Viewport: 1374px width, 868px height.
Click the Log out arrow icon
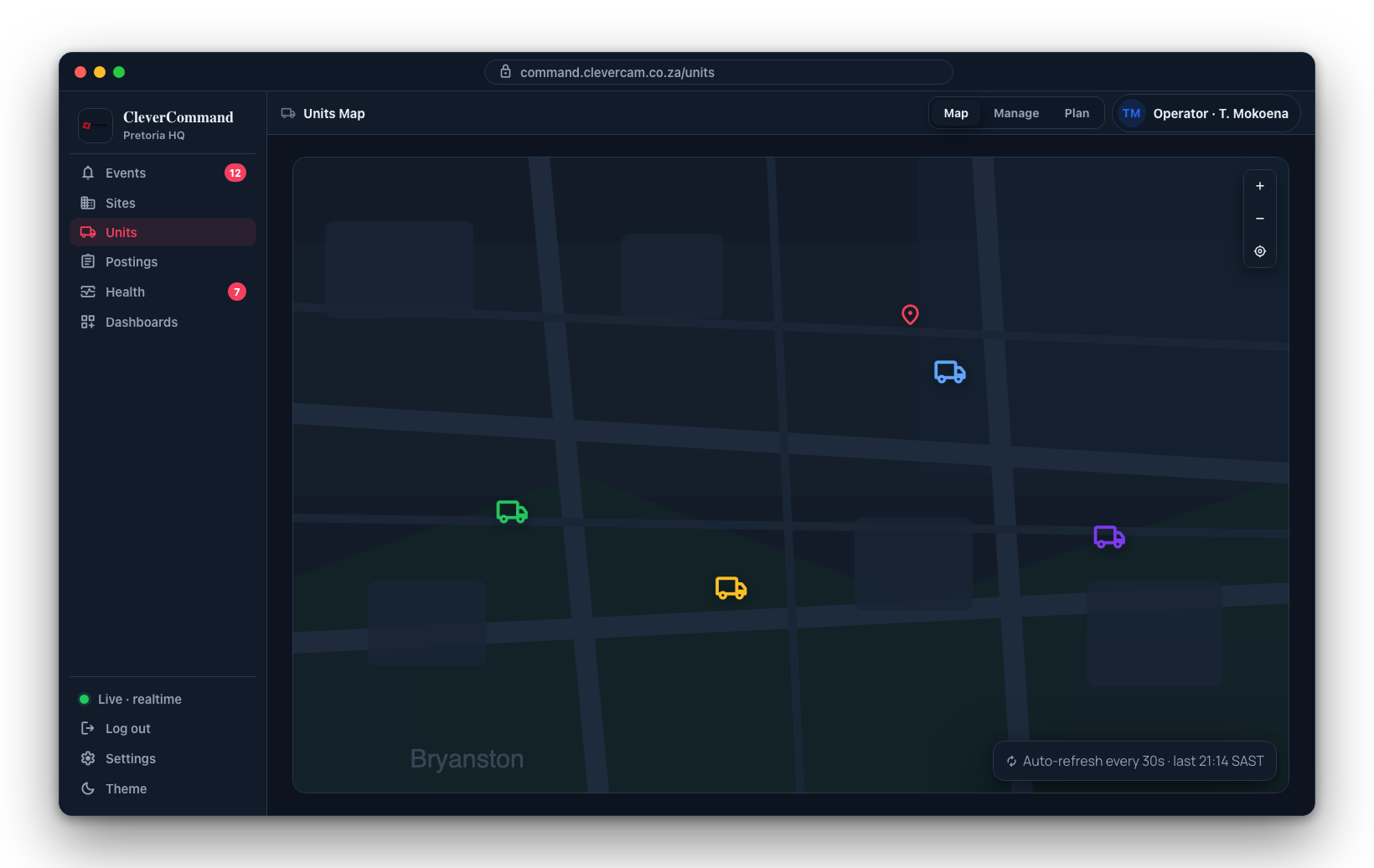click(x=88, y=728)
